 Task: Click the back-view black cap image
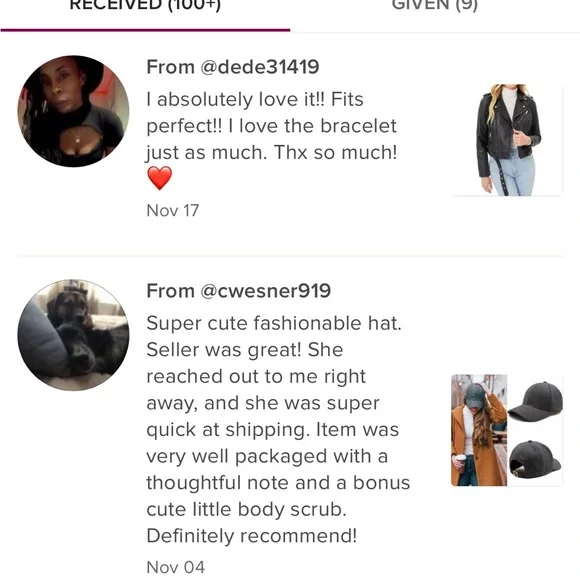[x=536, y=458]
